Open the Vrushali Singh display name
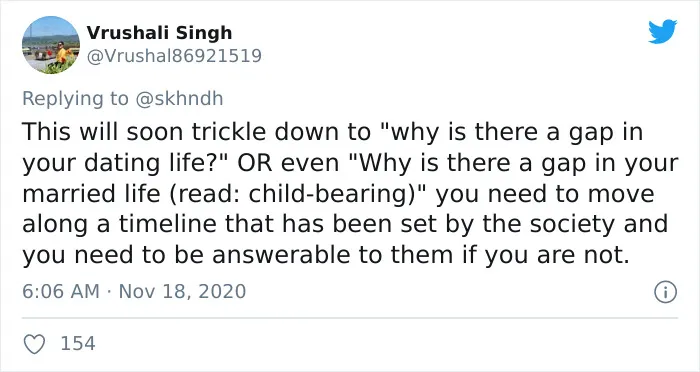The width and height of the screenshot is (700, 372). 159,33
